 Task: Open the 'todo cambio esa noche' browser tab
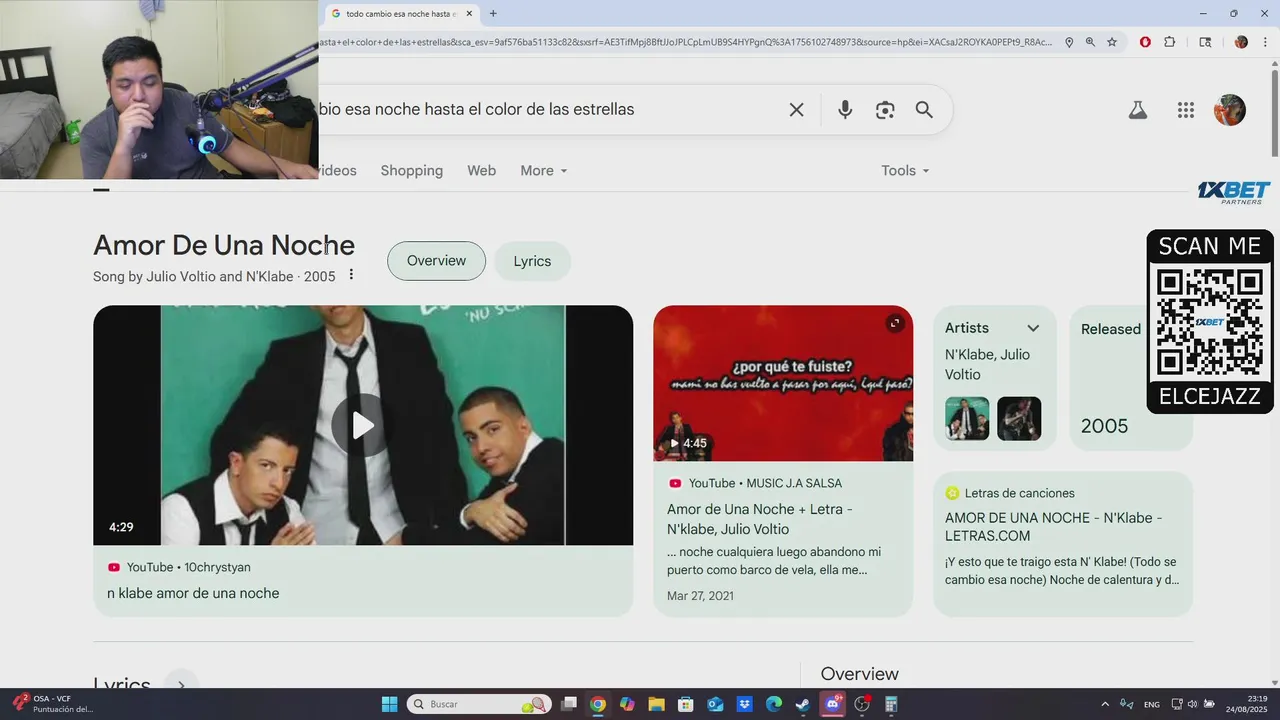(x=400, y=14)
